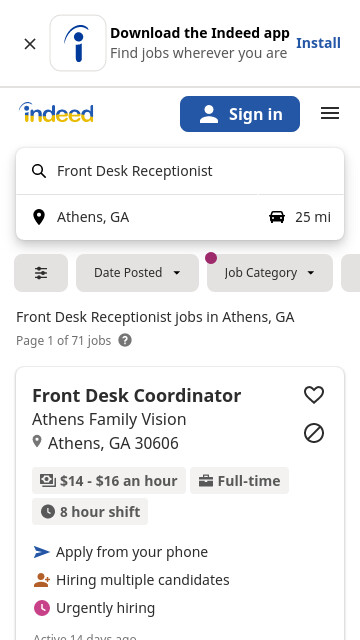Click the search magnifier icon
The height and width of the screenshot is (640, 360).
click(39, 171)
